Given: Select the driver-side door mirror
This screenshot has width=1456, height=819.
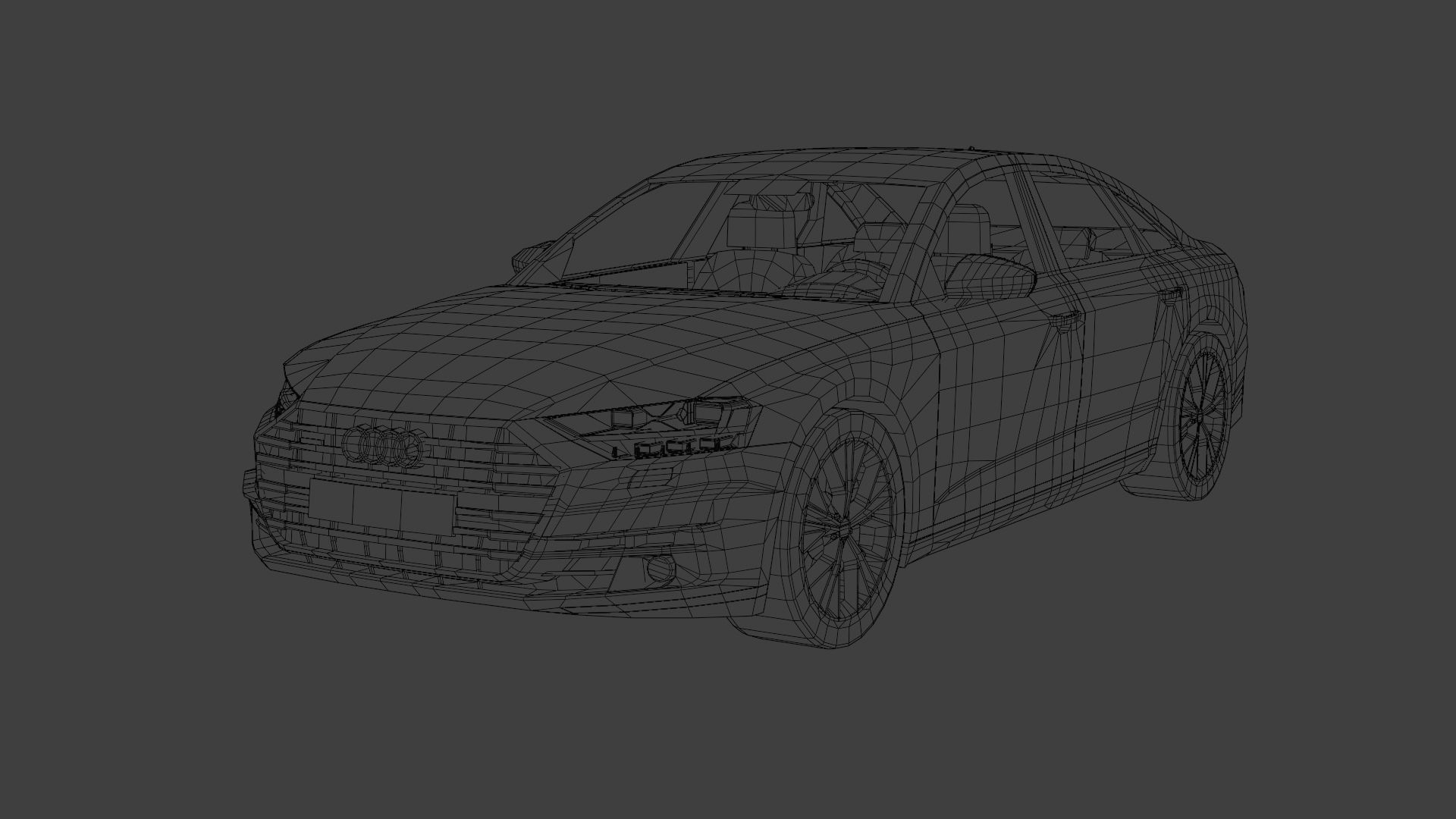Looking at the screenshot, I should 990,276.
